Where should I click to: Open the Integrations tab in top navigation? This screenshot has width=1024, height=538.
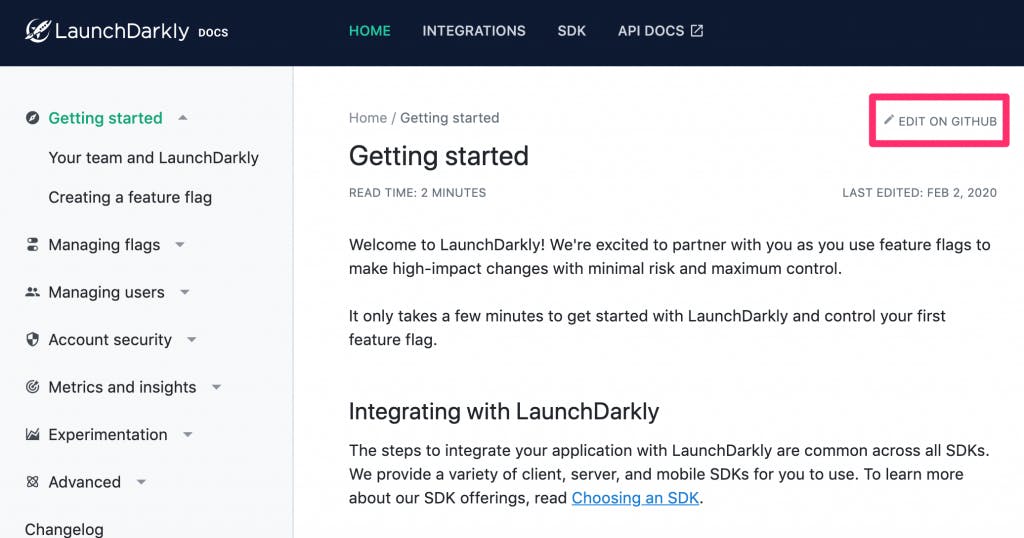474,31
